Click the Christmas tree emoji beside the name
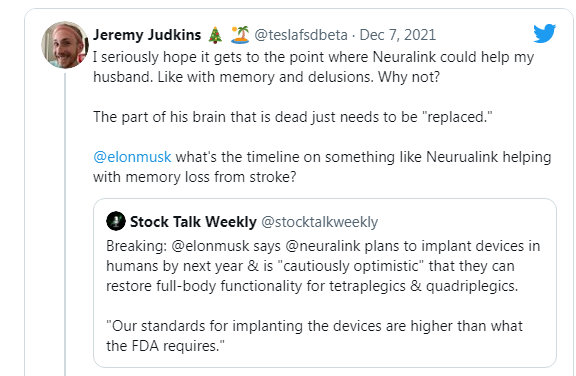 pos(215,35)
